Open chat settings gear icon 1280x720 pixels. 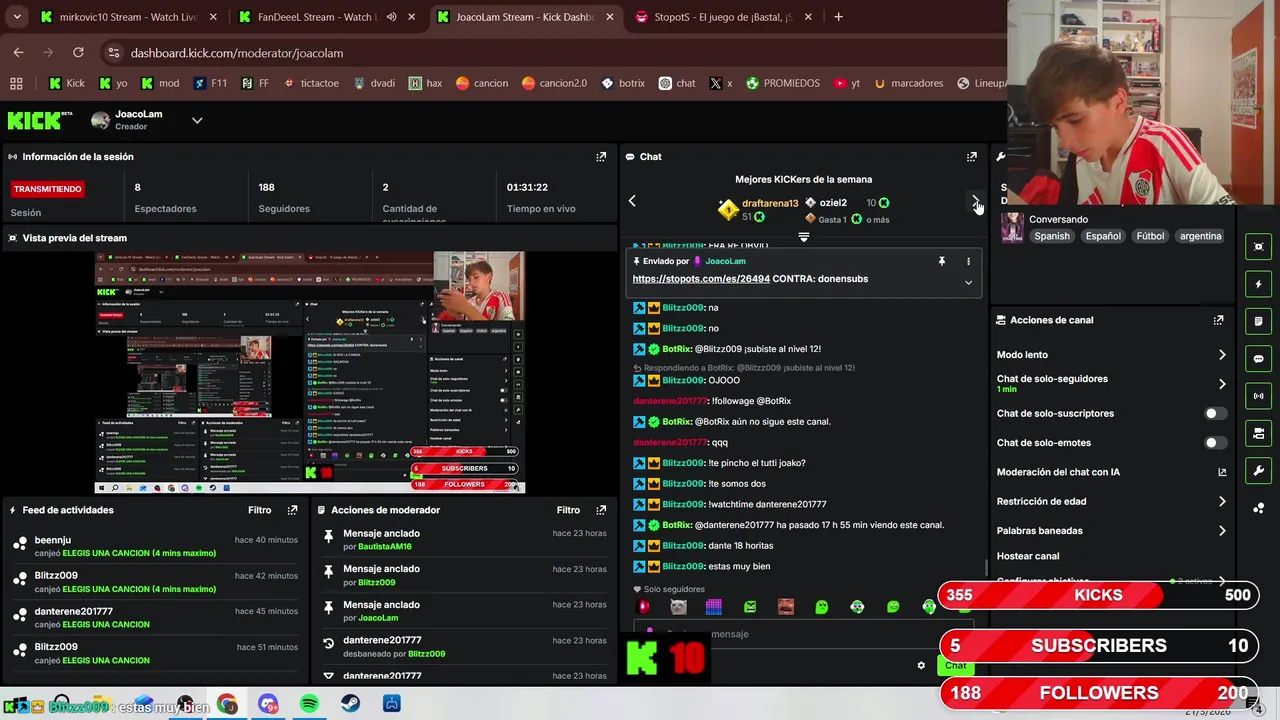pyautogui.click(x=921, y=665)
